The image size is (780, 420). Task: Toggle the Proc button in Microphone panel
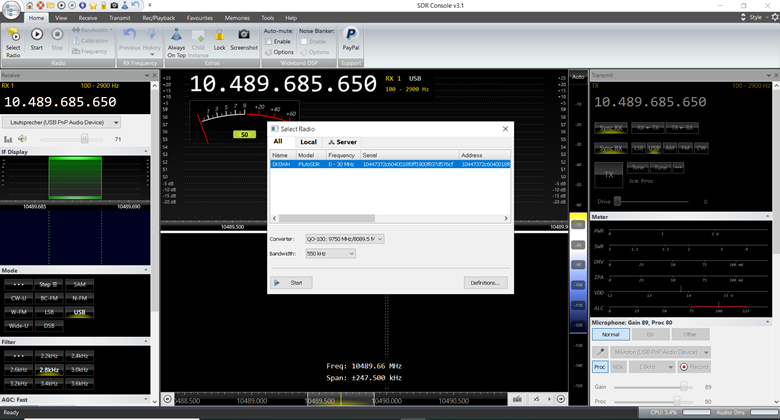[600, 367]
